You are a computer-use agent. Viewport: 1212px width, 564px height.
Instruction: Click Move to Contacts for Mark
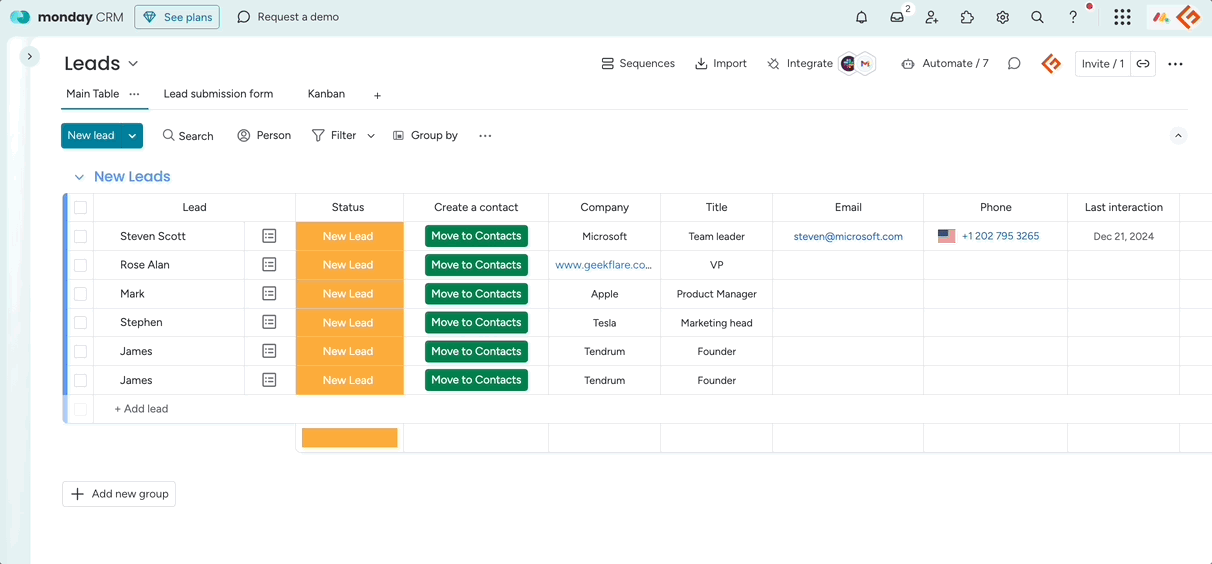point(476,294)
